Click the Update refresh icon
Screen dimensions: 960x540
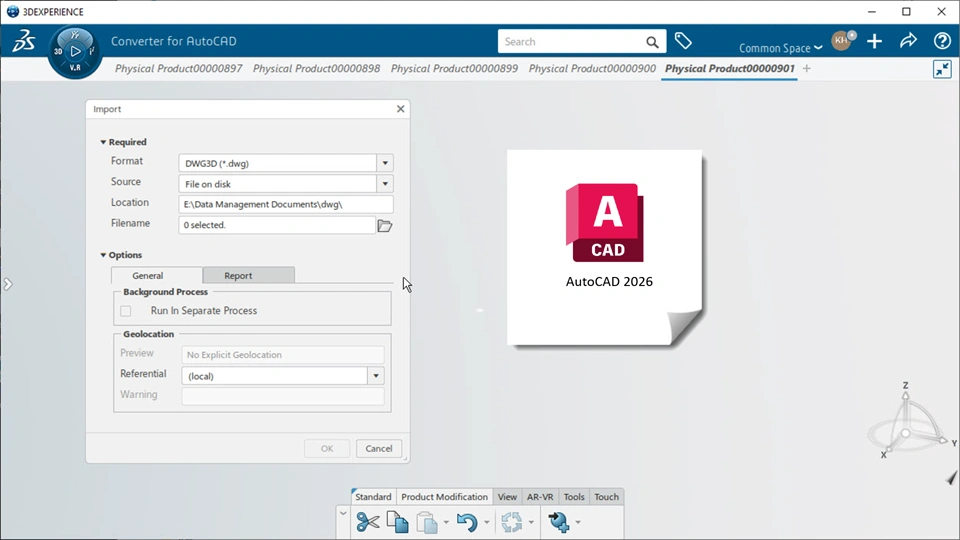pyautogui.click(x=512, y=522)
